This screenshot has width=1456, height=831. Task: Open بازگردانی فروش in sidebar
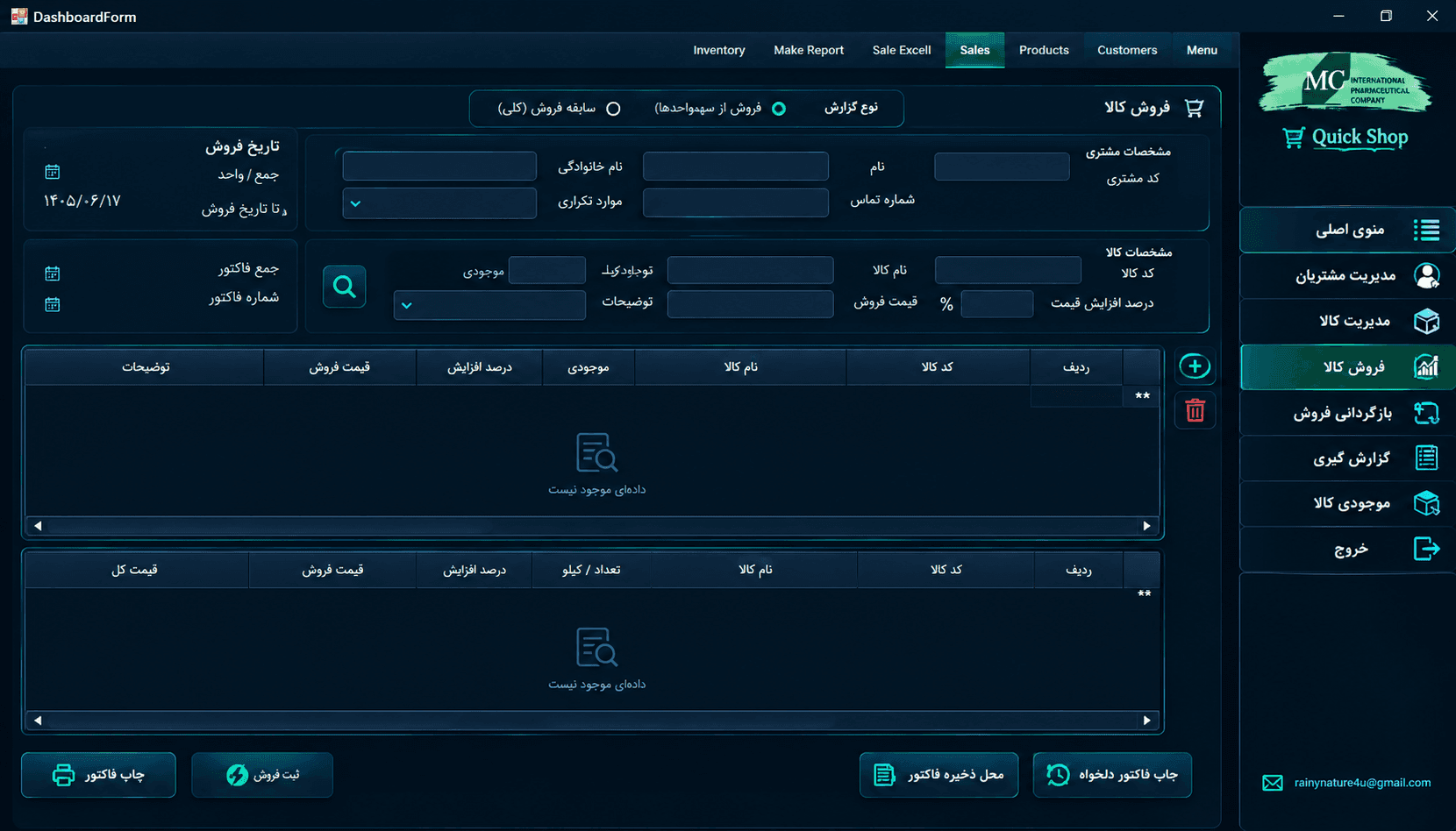click(1347, 413)
